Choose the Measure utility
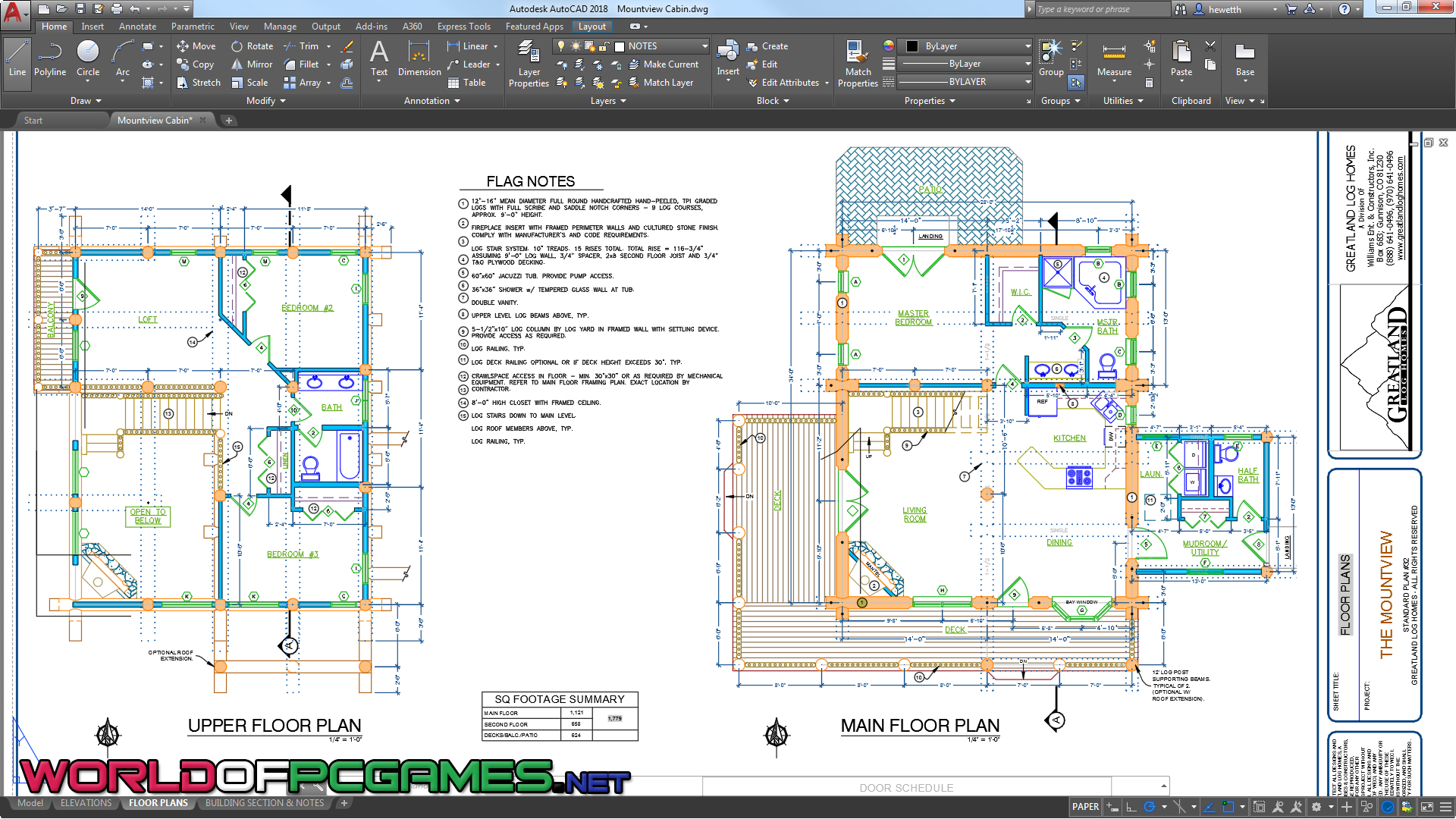Image resolution: width=1456 pixels, height=819 pixels. point(1114,60)
